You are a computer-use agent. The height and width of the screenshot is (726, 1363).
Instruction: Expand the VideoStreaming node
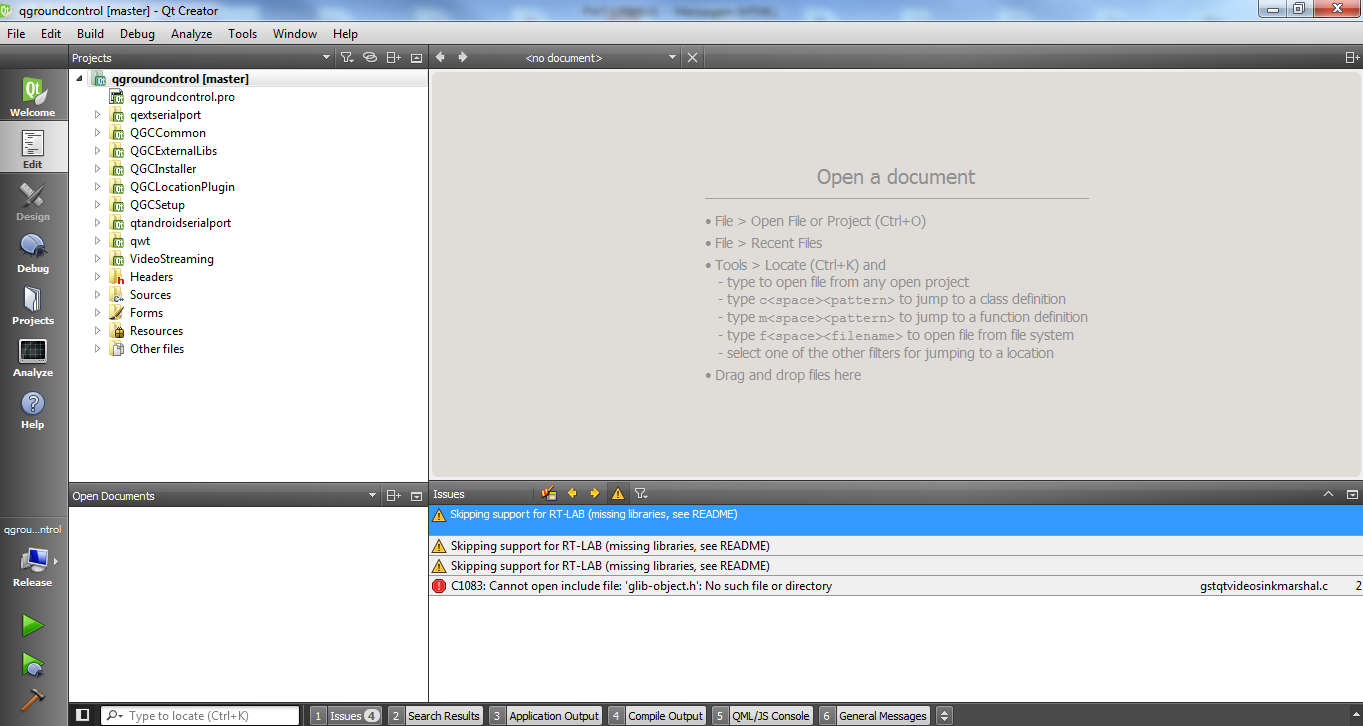(x=97, y=259)
